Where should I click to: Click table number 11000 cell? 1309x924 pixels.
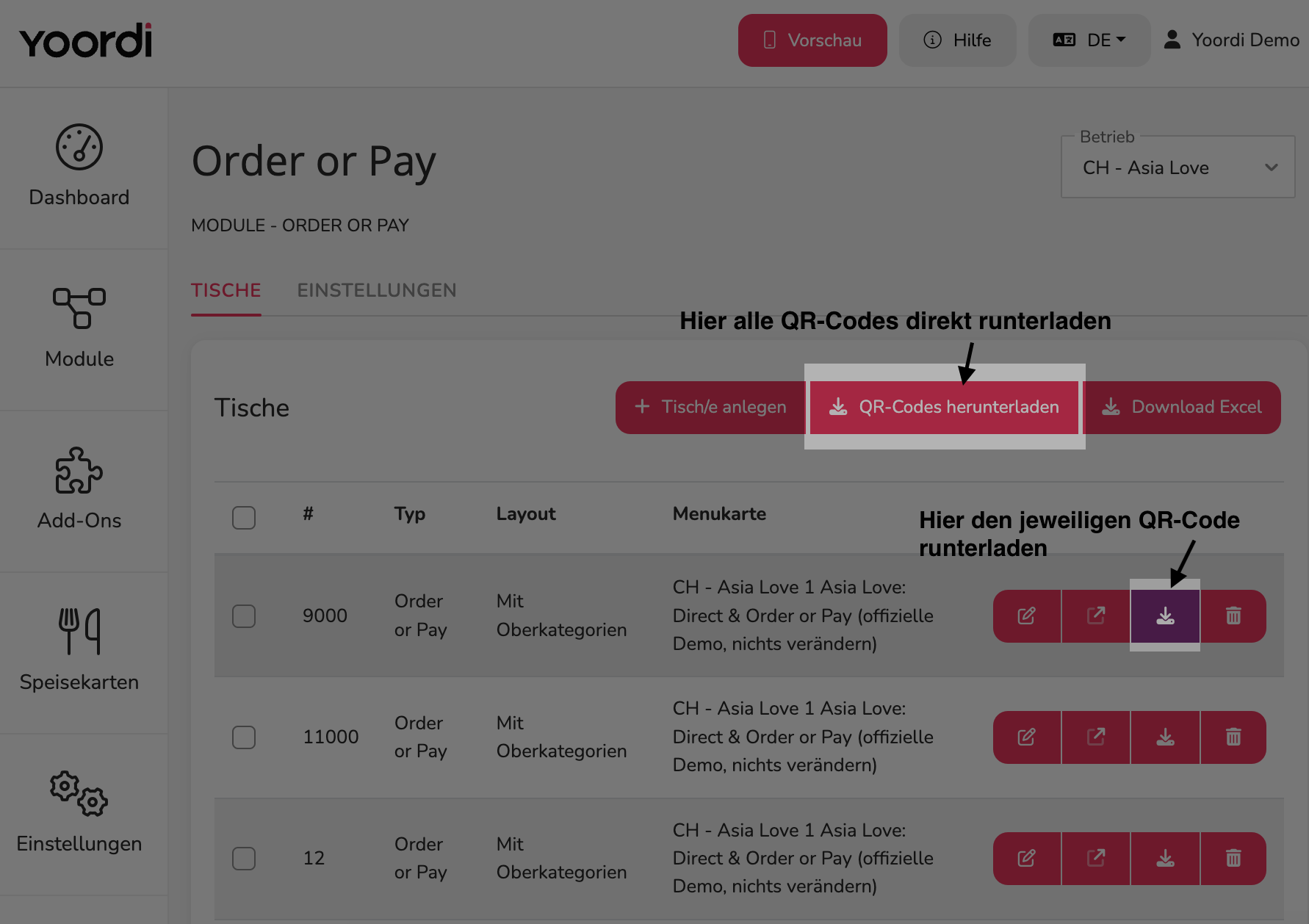click(x=331, y=737)
